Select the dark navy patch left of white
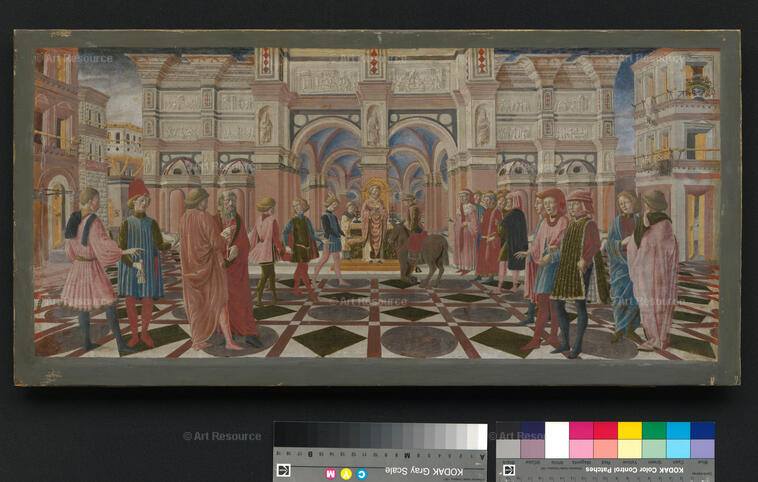 532,430
